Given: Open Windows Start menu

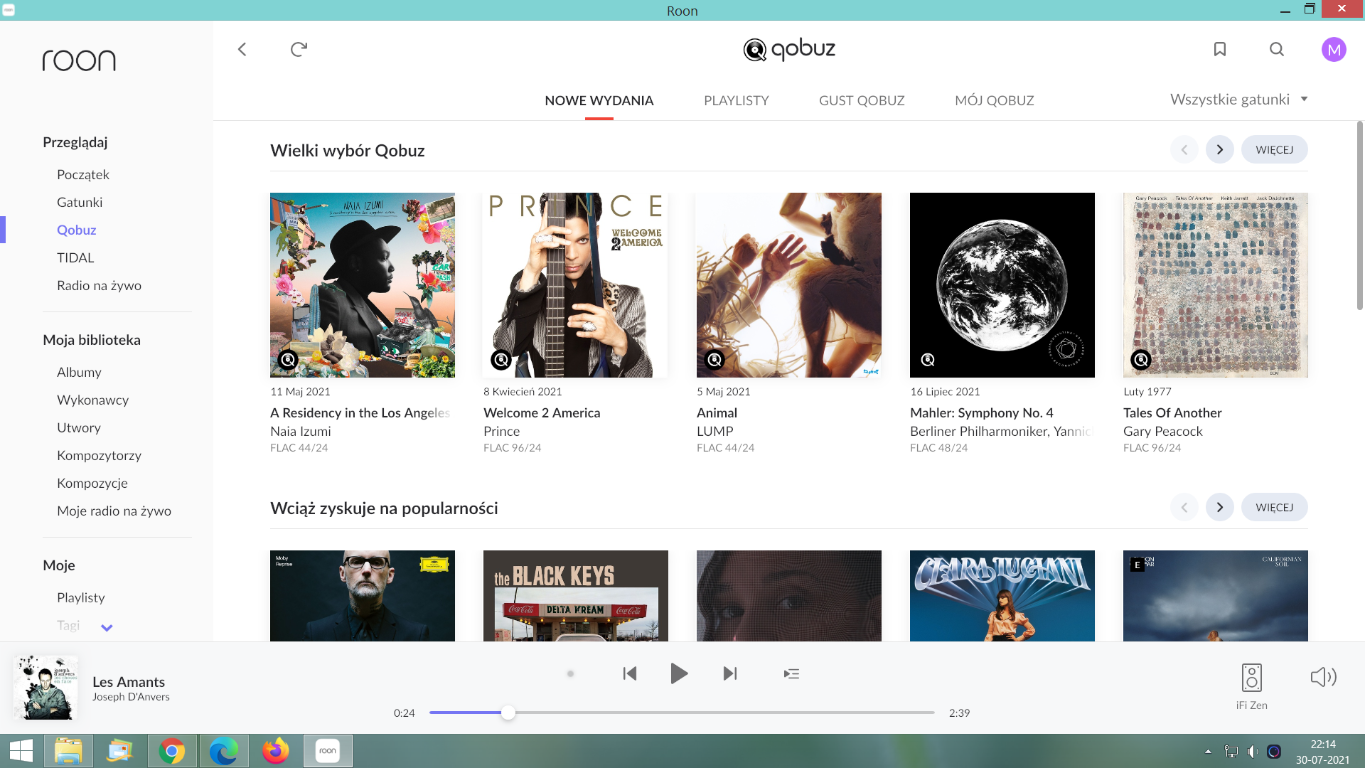Looking at the screenshot, I should [x=20, y=750].
